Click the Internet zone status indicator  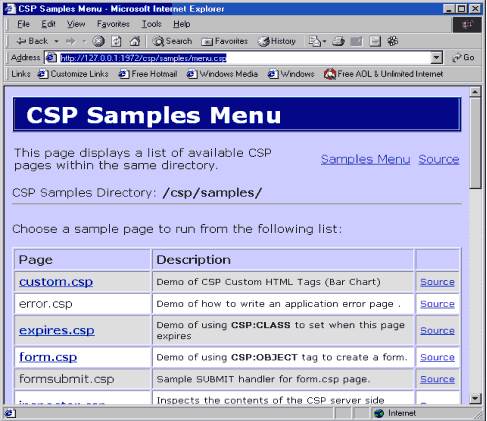click(395, 413)
